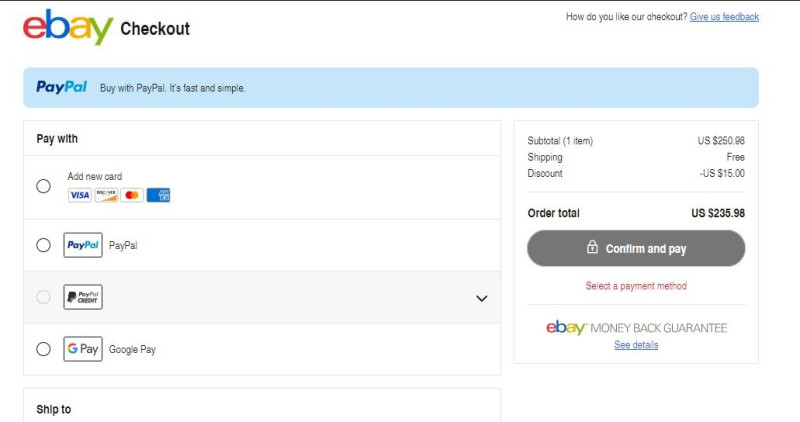Open See details for Money Back Guarantee
Image resolution: width=800 pixels, height=422 pixels.
pyautogui.click(x=636, y=345)
